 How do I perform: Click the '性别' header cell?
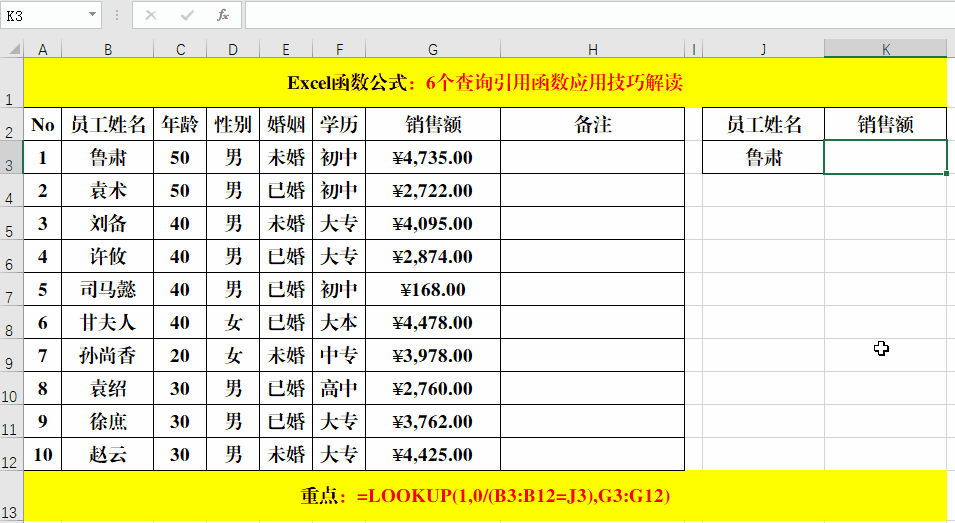pos(233,124)
